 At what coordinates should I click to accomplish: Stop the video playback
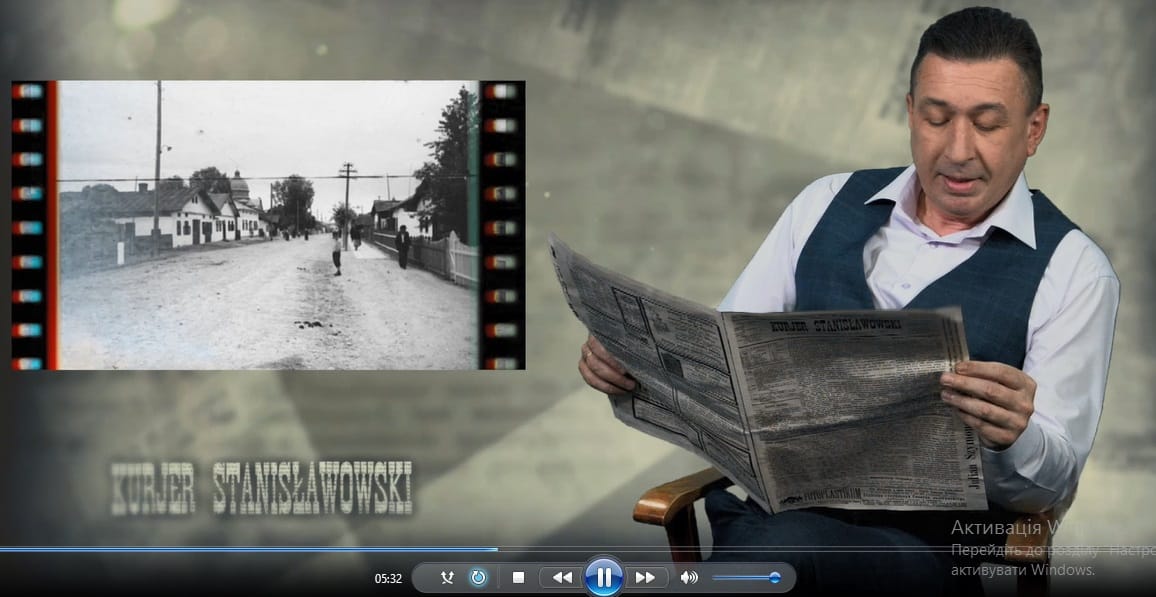click(x=518, y=578)
